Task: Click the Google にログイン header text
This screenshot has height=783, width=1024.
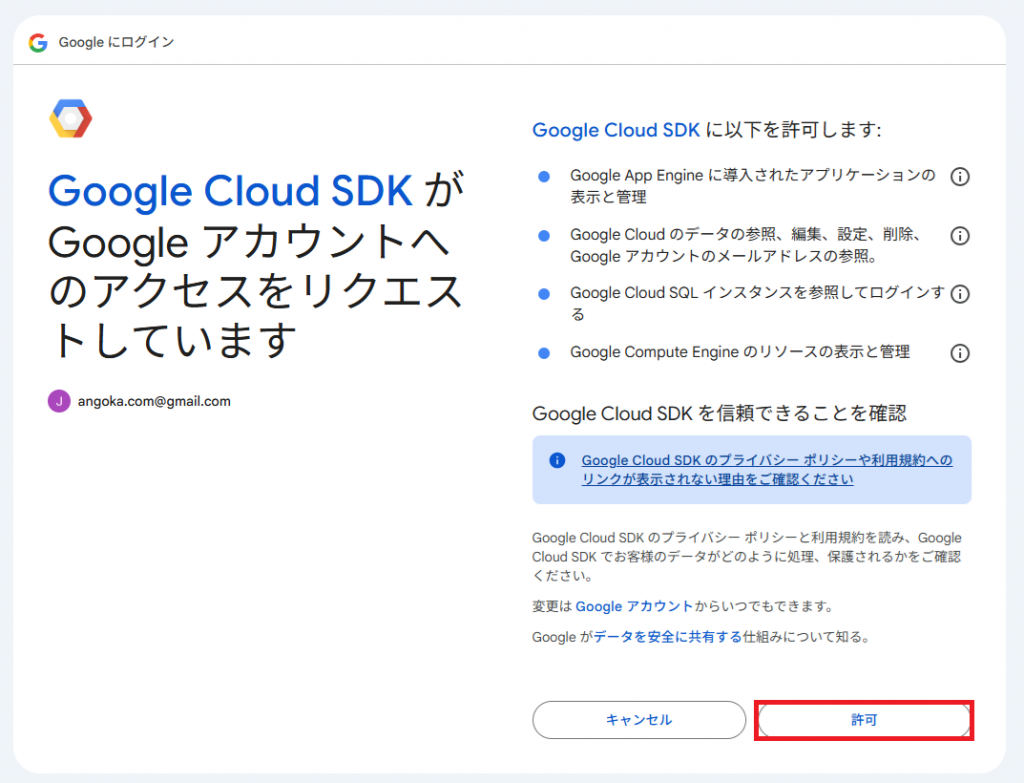Action: click(116, 42)
